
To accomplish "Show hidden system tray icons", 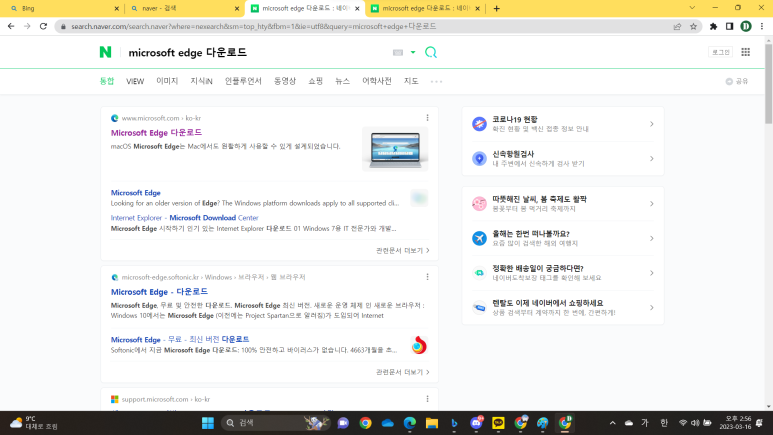I will tap(612, 423).
